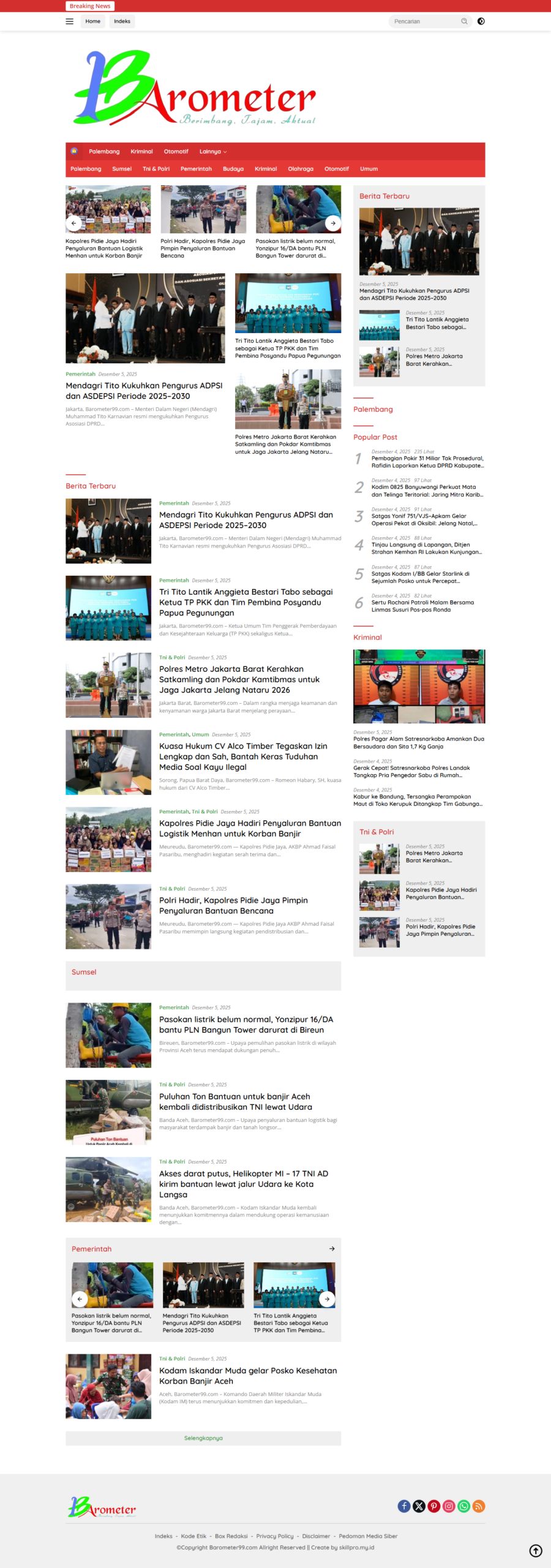Expand the Lainnya dropdown menu
This screenshot has width=551, height=1568.
click(x=212, y=152)
